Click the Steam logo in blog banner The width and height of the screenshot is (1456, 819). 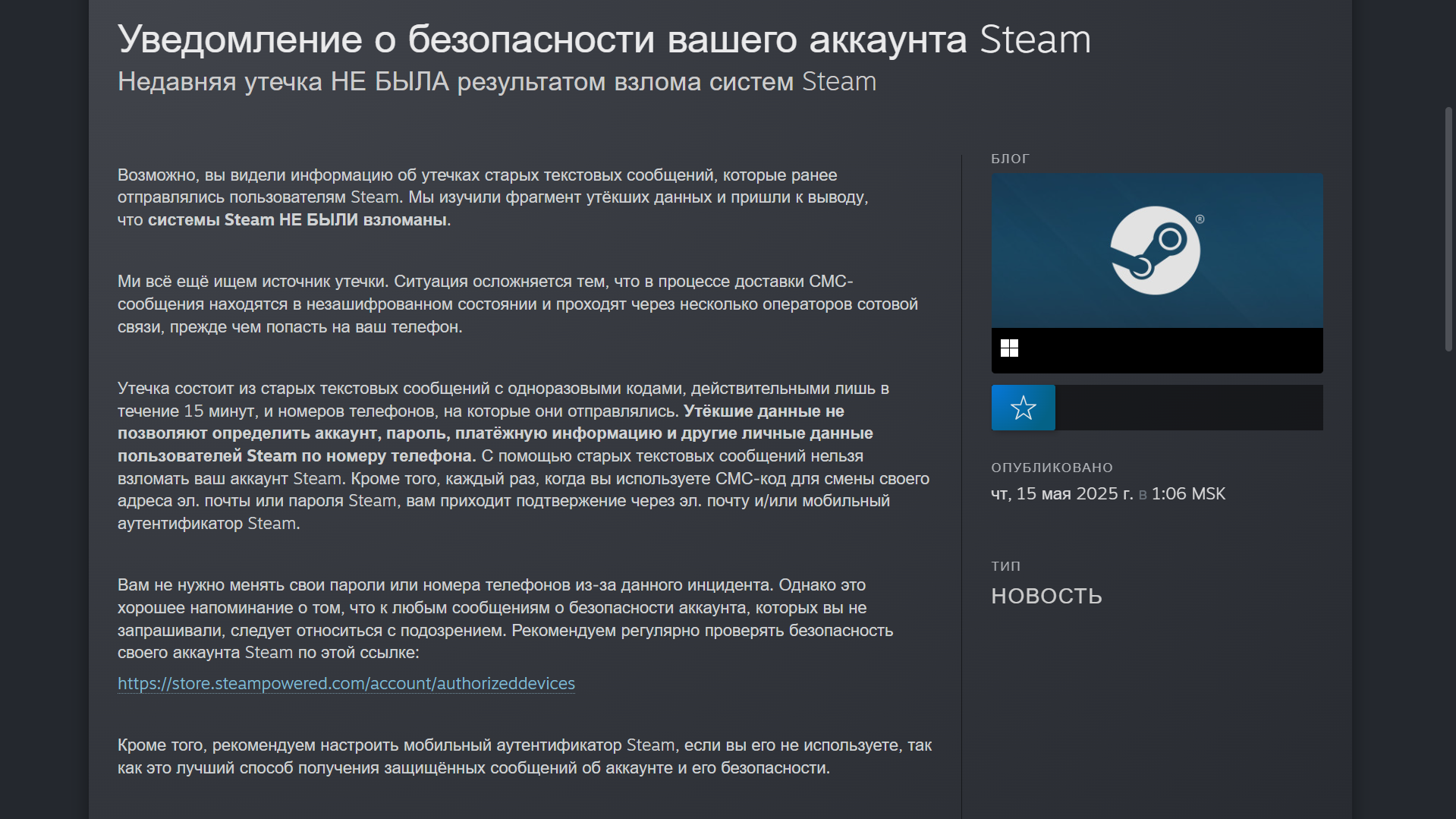pyautogui.click(x=1156, y=250)
